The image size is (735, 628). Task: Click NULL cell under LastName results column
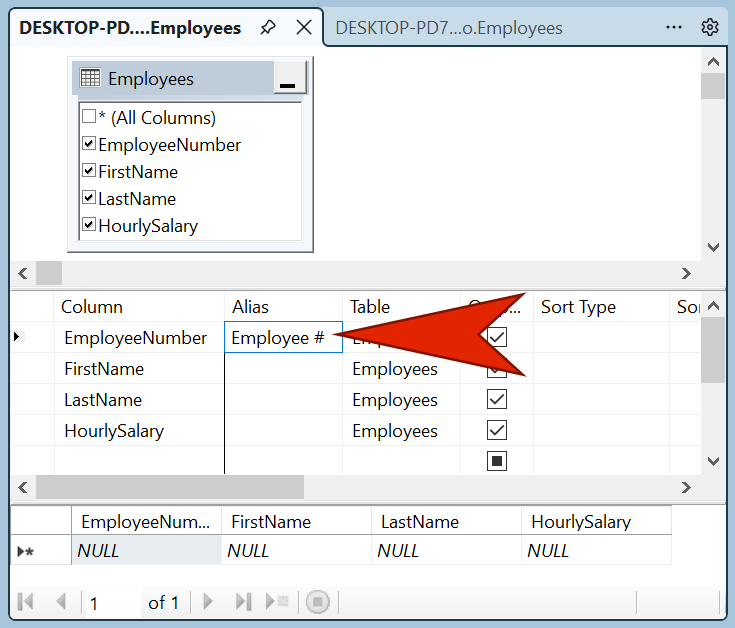pos(446,550)
